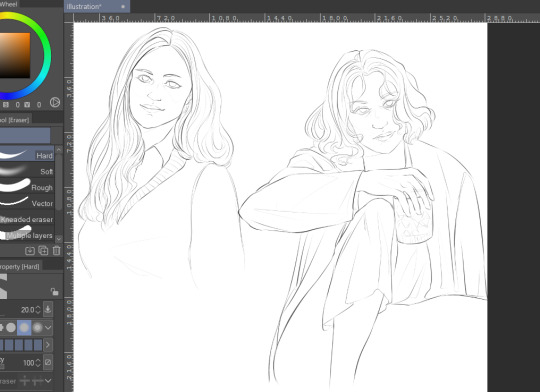This screenshot has height=392, width=540.
Task: Open the Color Wheel panel tab
Action: click(x=9, y=4)
